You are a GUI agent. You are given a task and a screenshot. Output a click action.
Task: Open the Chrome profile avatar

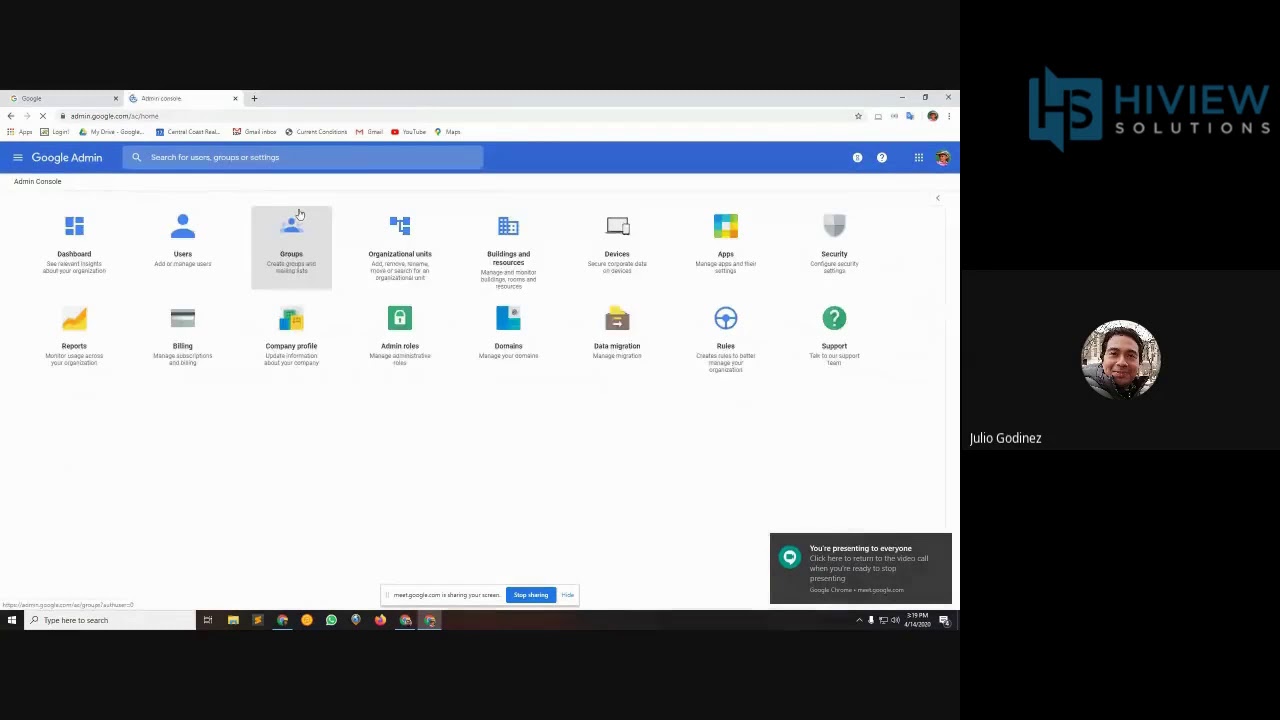click(932, 116)
